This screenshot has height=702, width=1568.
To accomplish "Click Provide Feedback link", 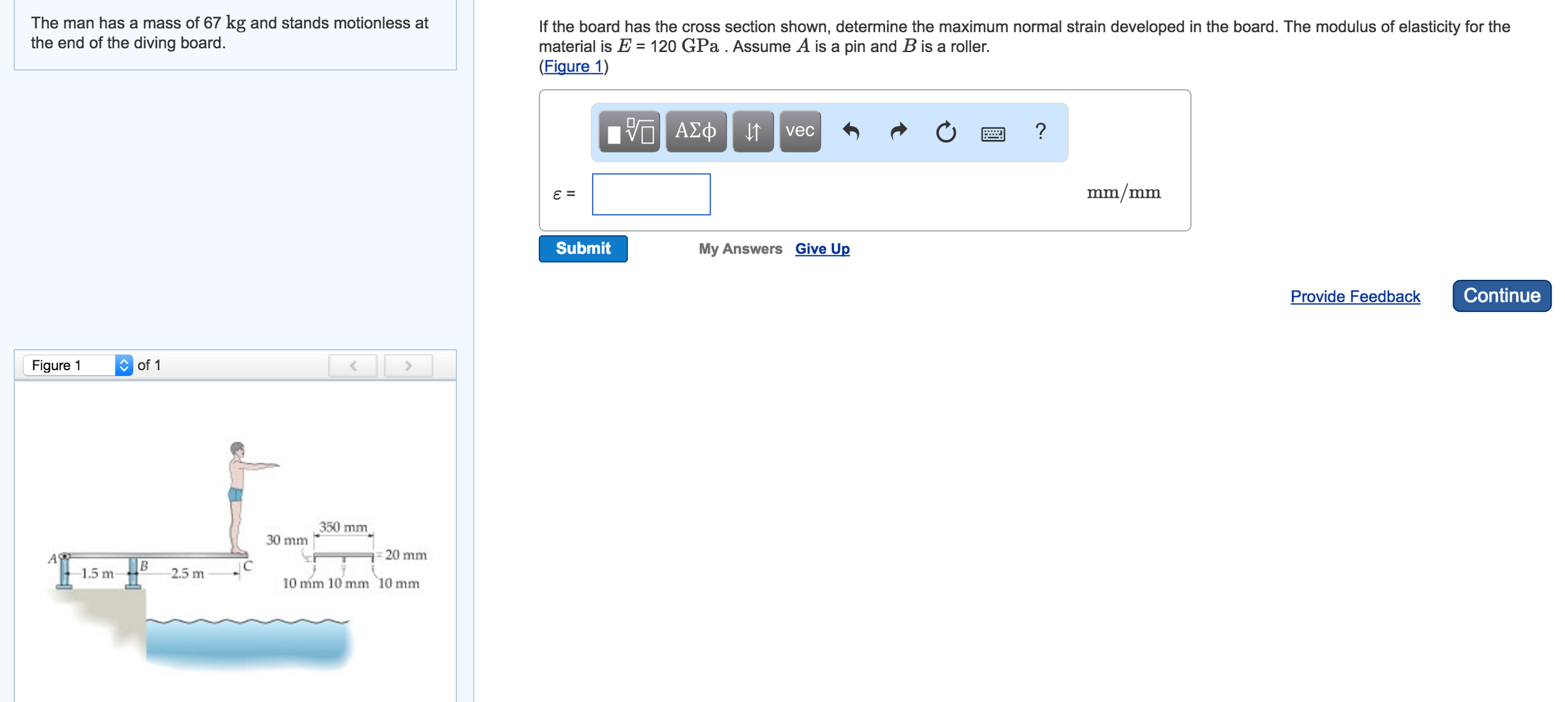I will pos(1354,297).
